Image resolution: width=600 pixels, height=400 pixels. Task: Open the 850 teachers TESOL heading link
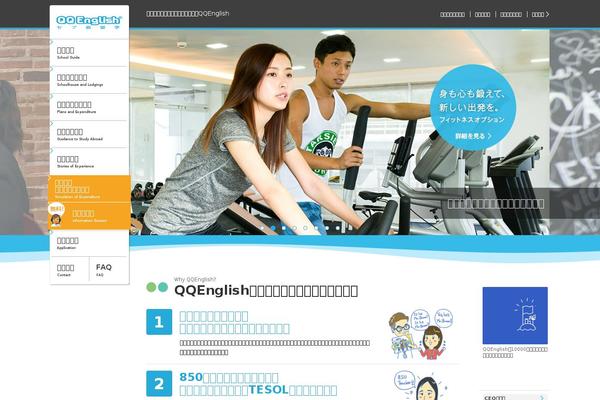pyautogui.click(x=258, y=384)
